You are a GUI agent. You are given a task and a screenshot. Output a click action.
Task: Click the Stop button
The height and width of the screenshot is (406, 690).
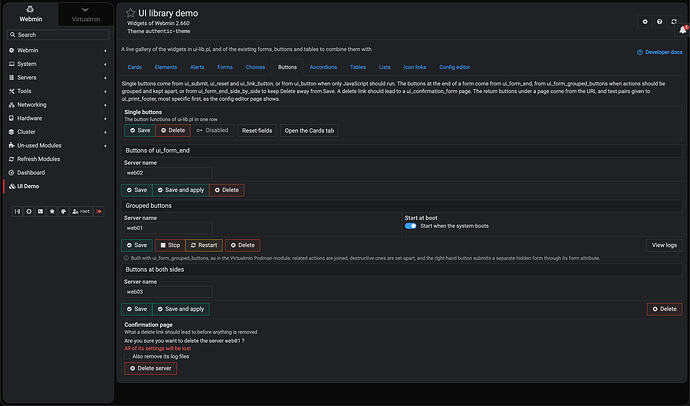(170, 245)
